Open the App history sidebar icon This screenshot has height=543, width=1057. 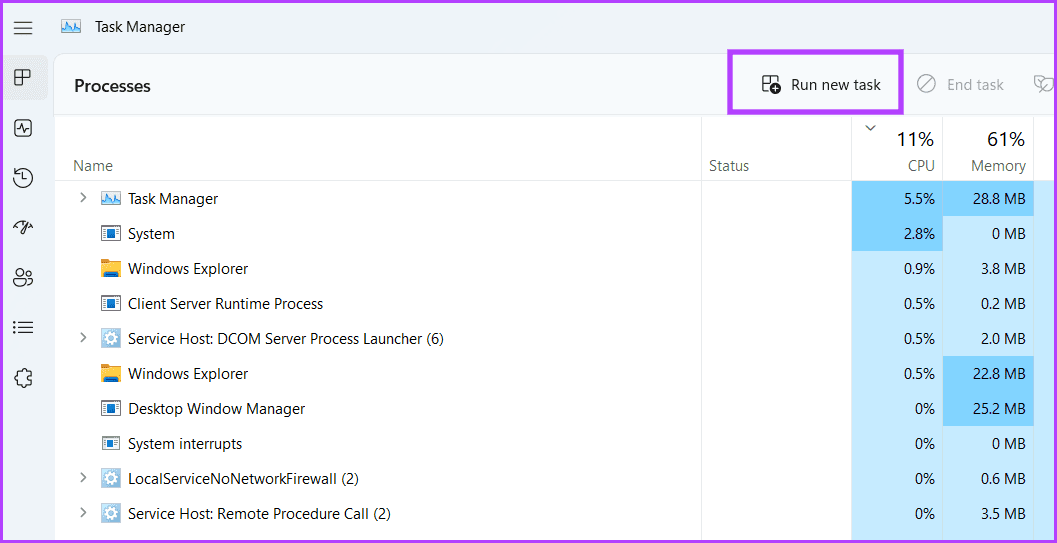tap(23, 178)
